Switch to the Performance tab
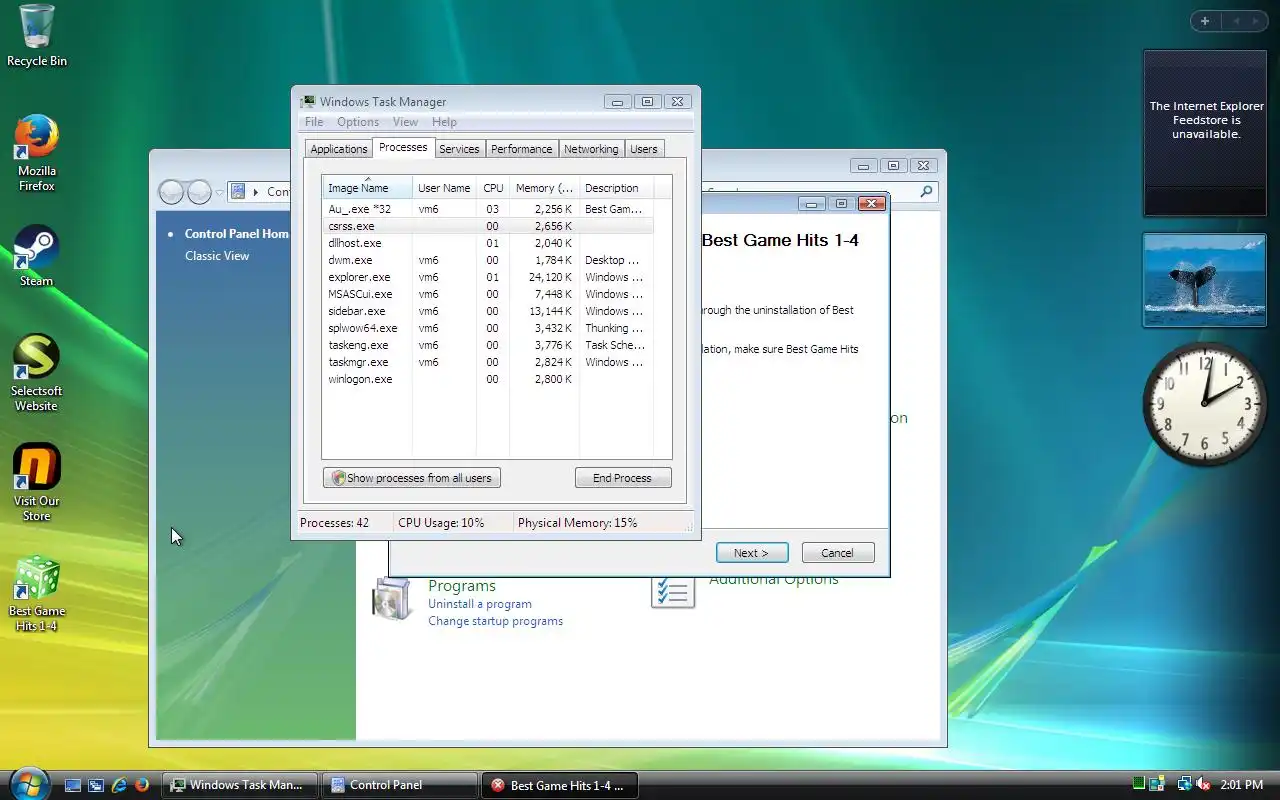 tap(521, 149)
